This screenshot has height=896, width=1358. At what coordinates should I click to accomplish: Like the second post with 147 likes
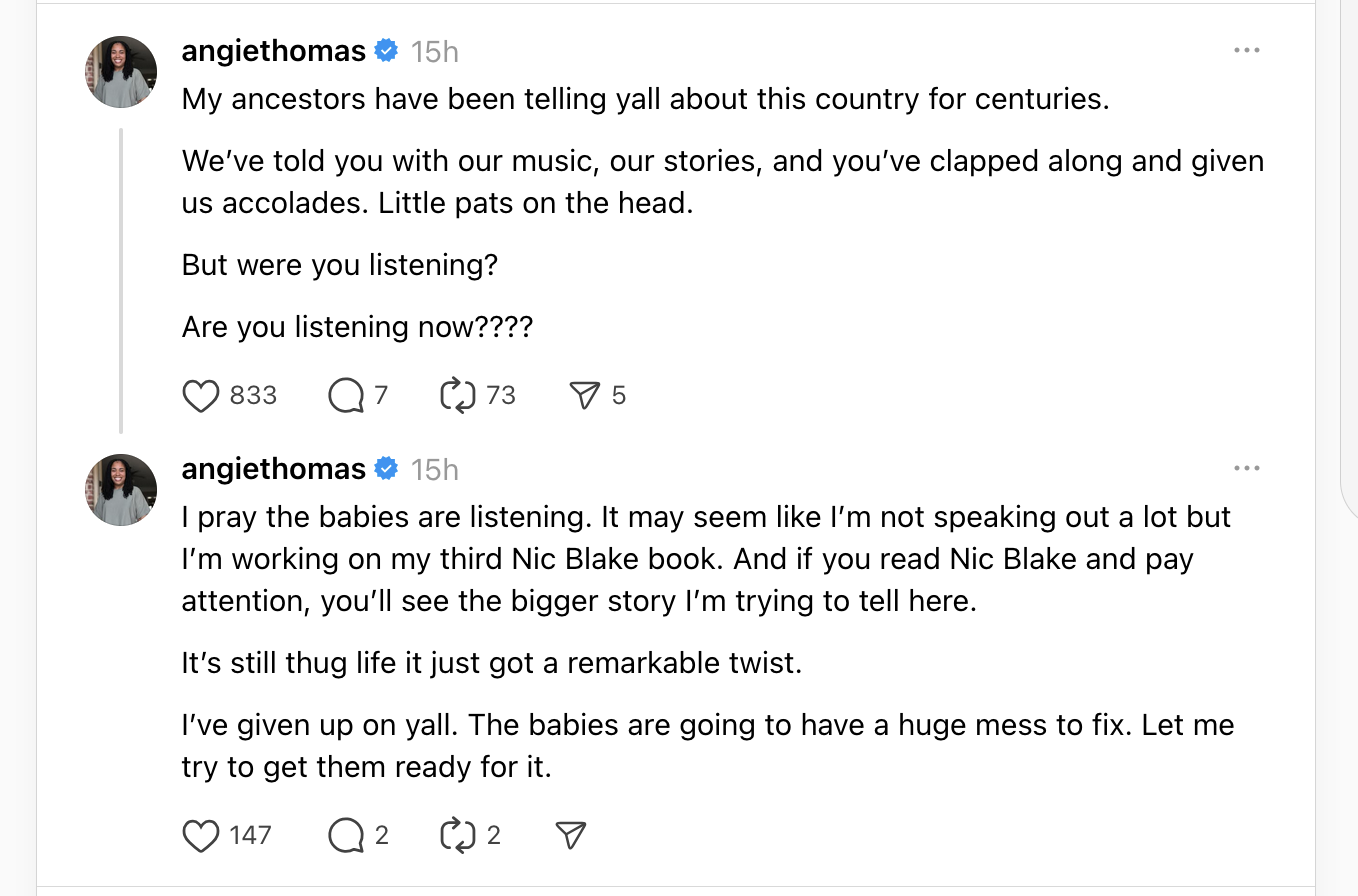tap(201, 835)
